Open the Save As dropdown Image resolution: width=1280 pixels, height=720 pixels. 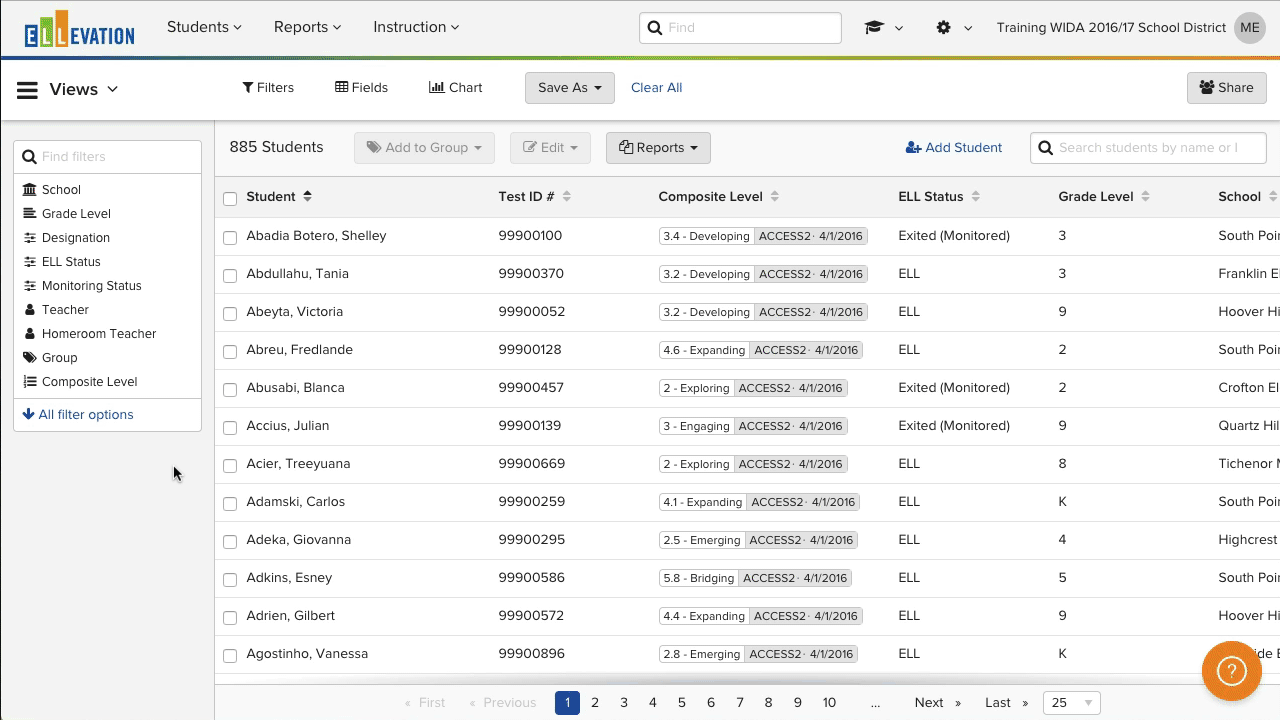(570, 88)
